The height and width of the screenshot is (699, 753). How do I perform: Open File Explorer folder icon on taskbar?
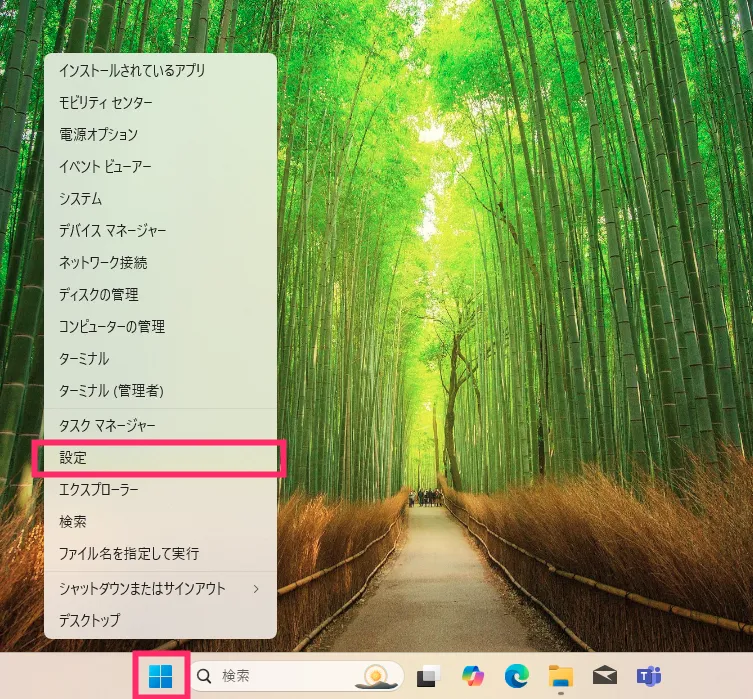click(x=561, y=676)
